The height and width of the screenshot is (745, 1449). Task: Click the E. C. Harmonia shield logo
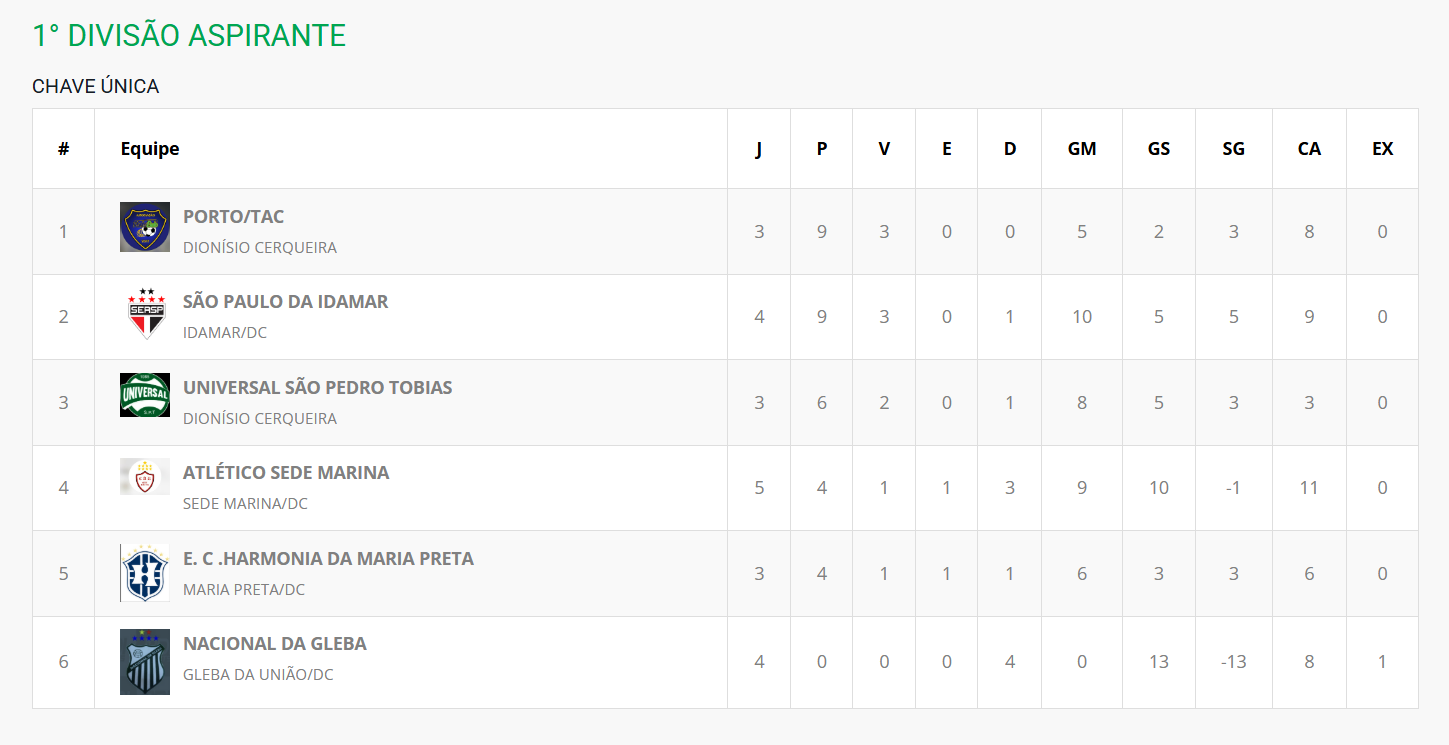(145, 573)
